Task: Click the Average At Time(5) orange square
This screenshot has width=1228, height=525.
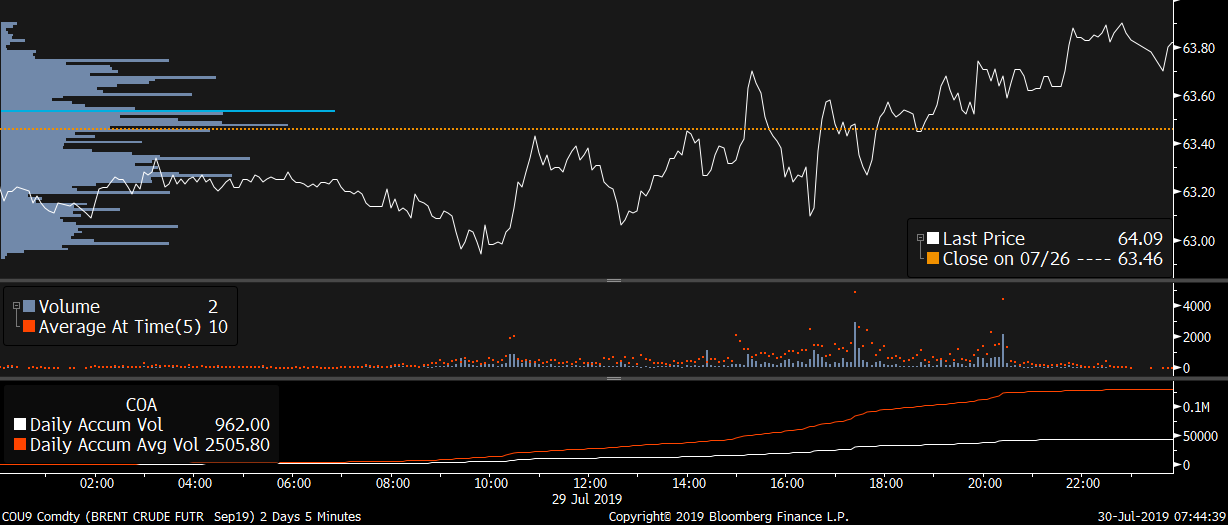Action: click(x=29, y=326)
